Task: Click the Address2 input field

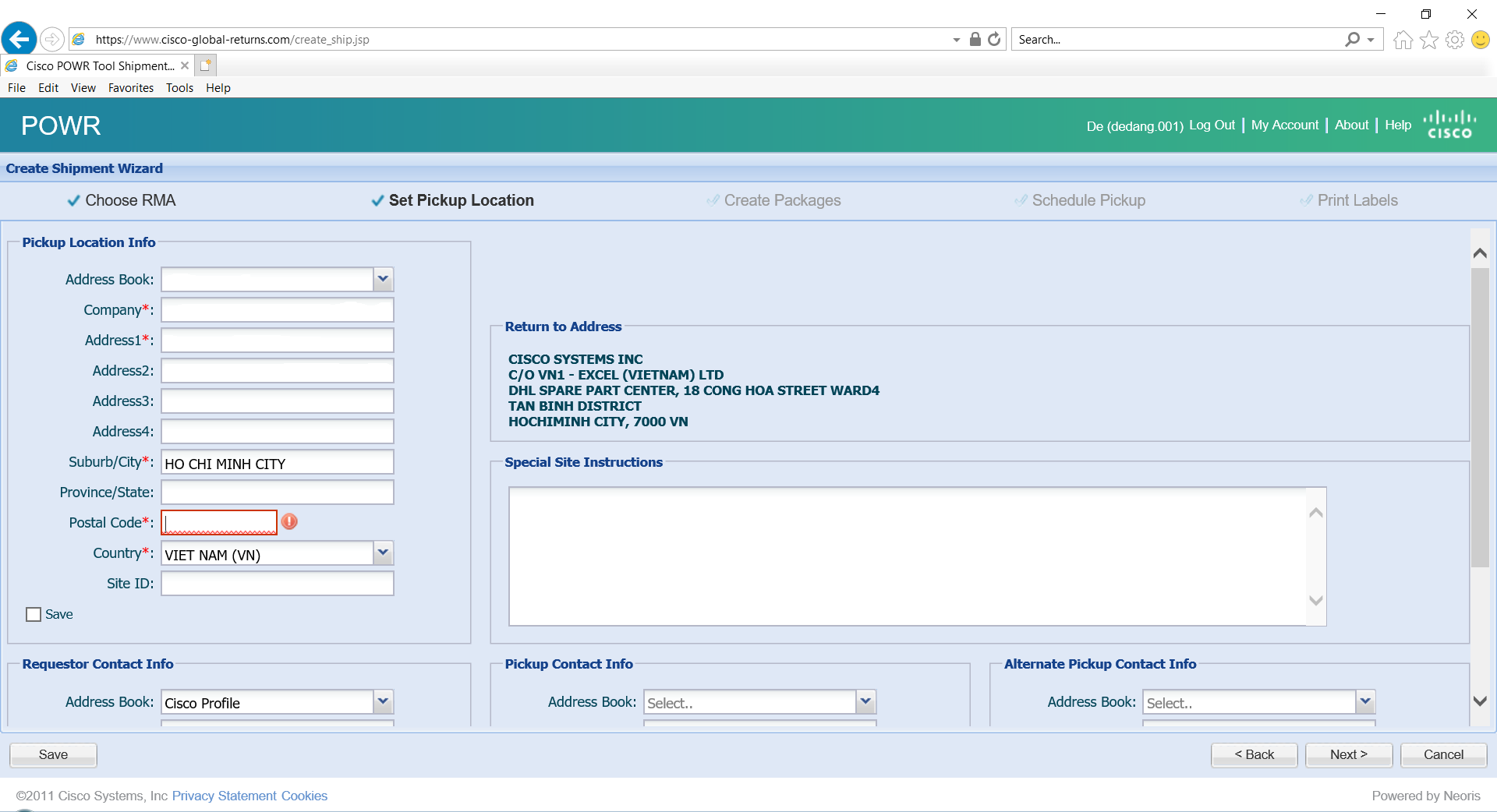Action: coord(278,370)
